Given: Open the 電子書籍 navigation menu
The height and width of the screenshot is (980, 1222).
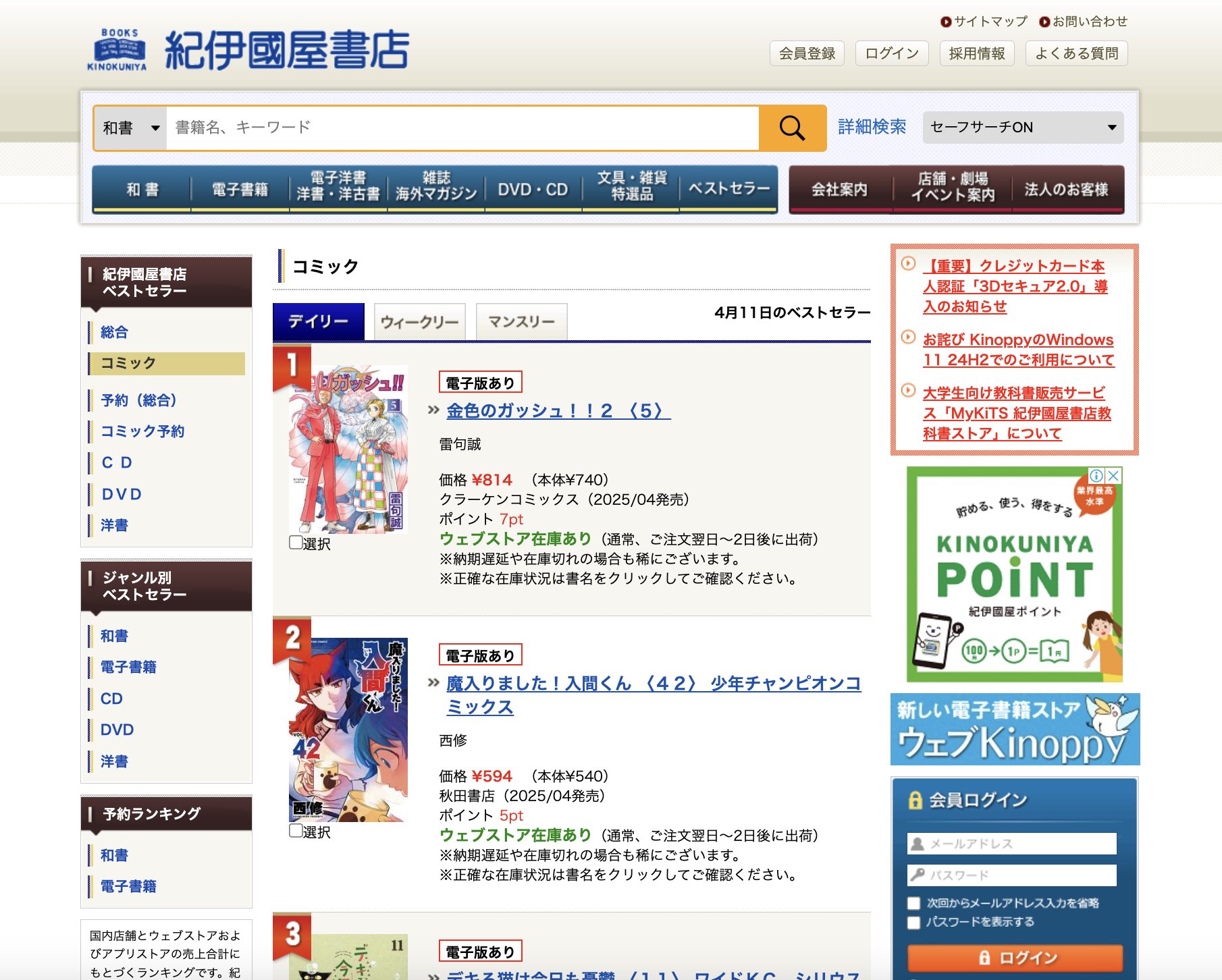Looking at the screenshot, I should (x=240, y=190).
